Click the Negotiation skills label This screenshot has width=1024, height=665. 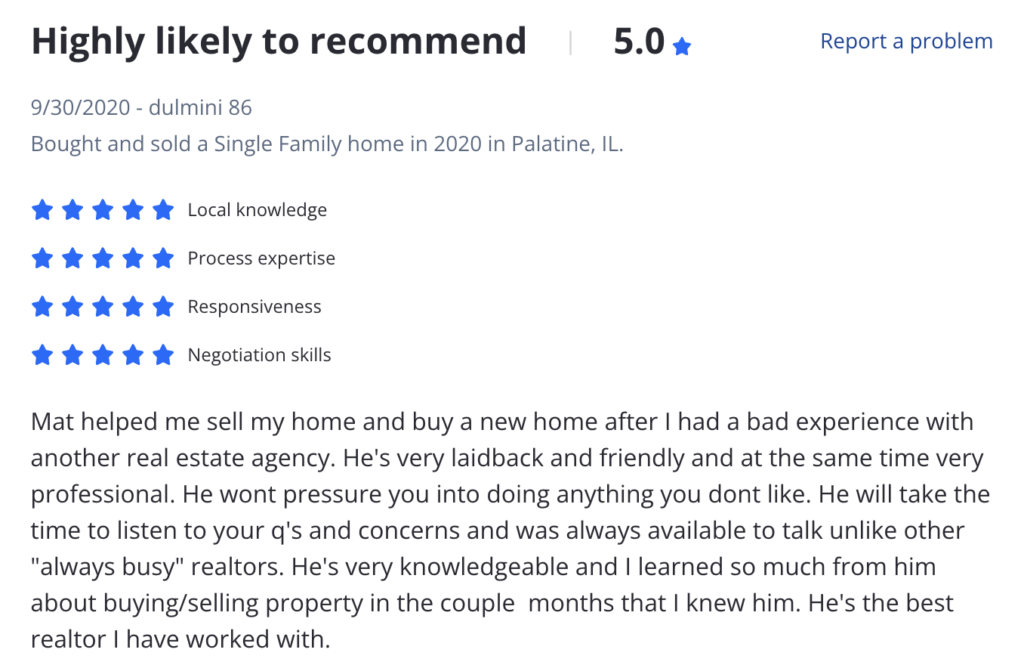[x=259, y=355]
